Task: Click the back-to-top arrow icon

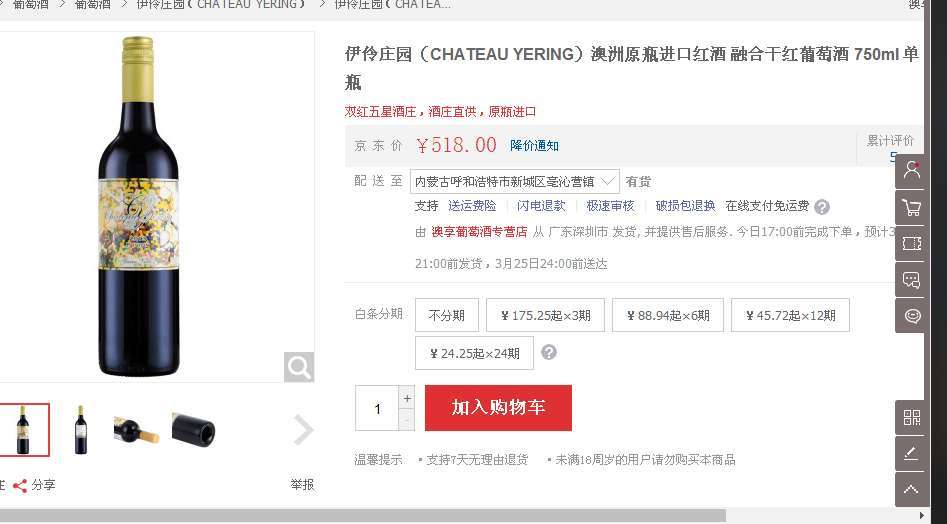Action: point(911,490)
